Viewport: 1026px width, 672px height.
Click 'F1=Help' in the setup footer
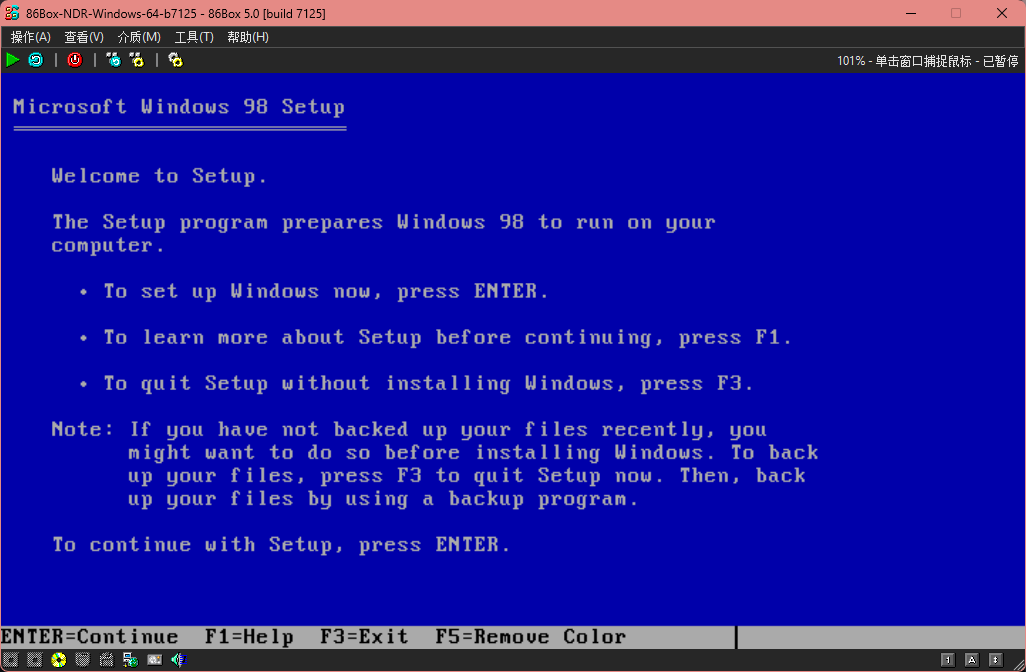[x=249, y=637]
